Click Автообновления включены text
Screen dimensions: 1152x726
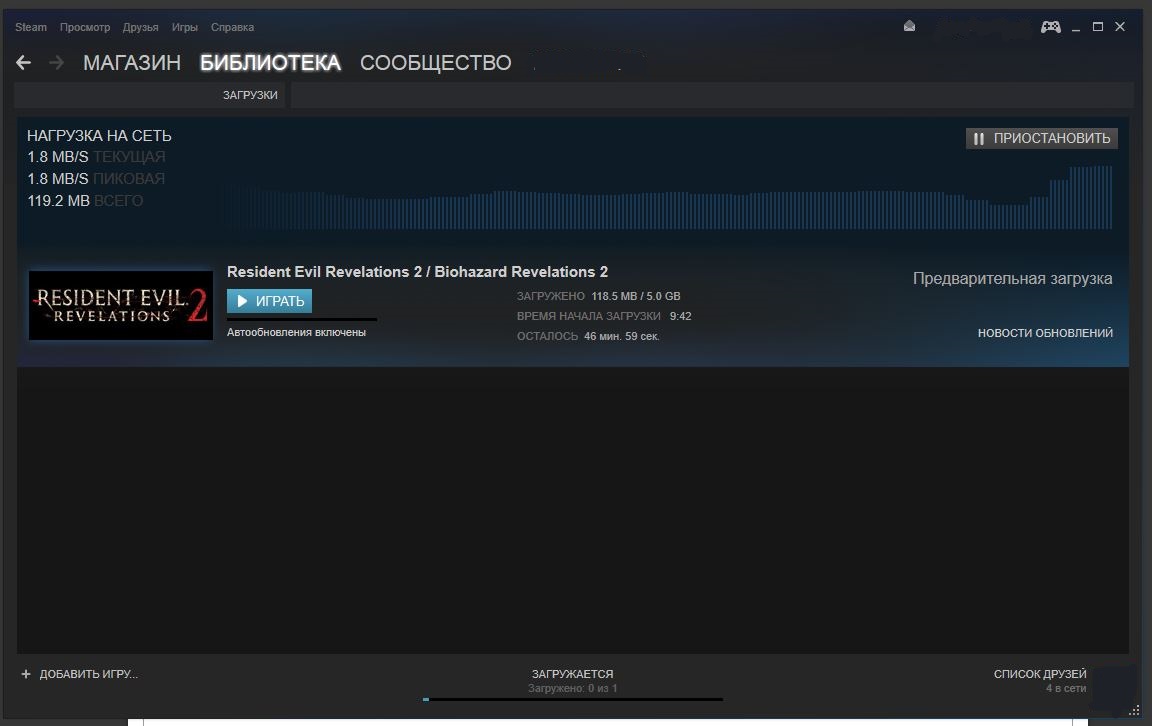coord(296,332)
